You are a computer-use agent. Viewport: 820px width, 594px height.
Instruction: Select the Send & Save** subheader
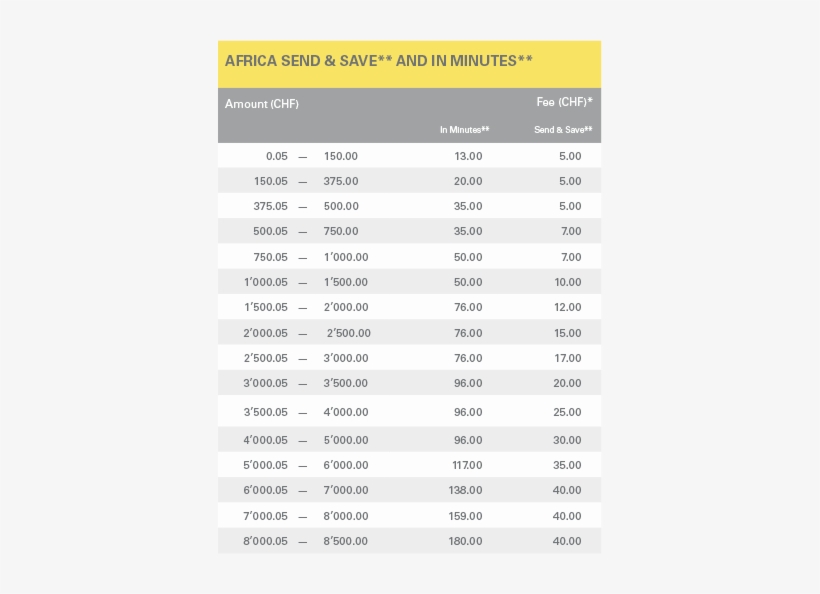563,130
